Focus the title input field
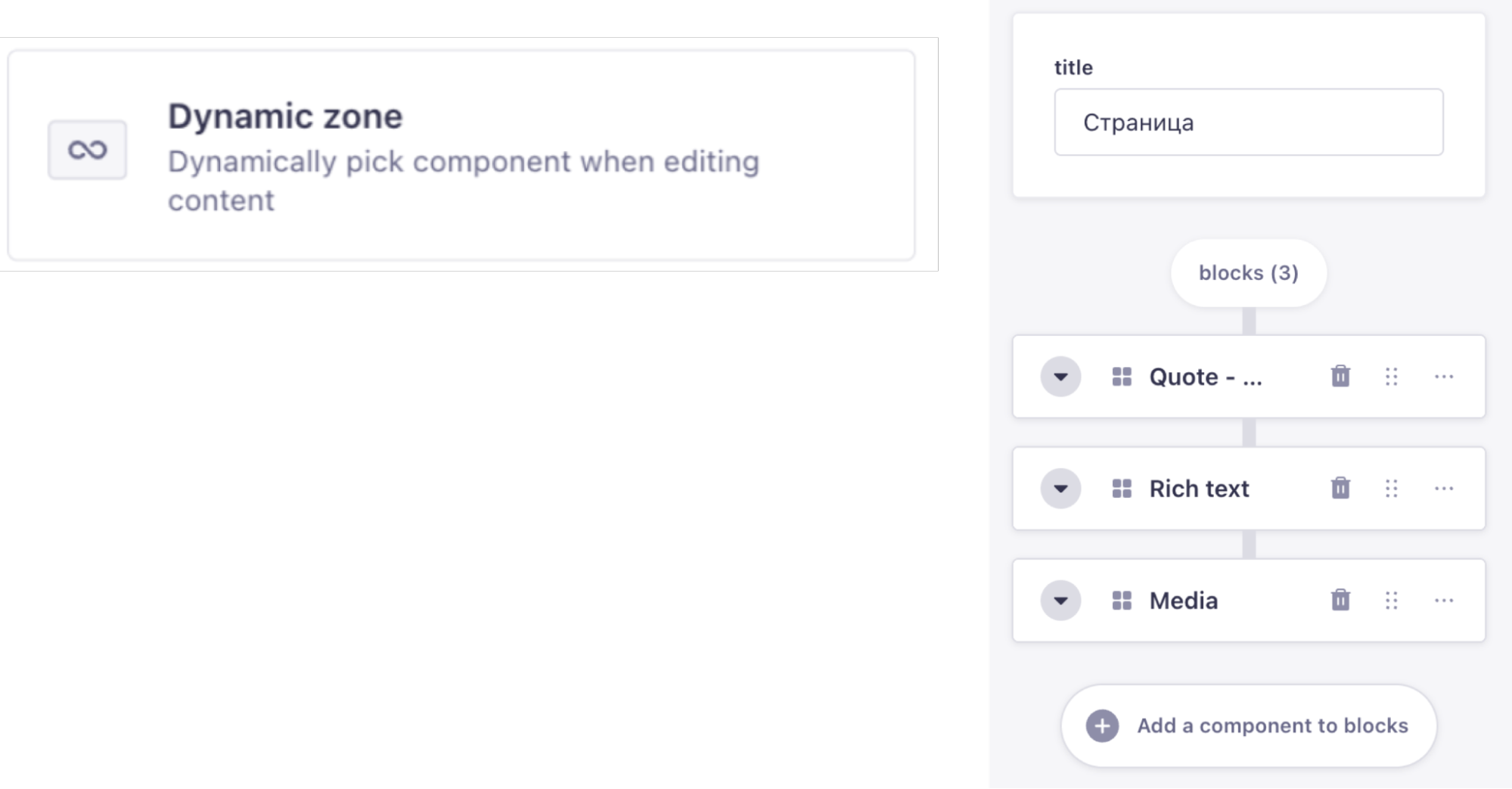Image resolution: width=1512 pixels, height=789 pixels. 1248,123
